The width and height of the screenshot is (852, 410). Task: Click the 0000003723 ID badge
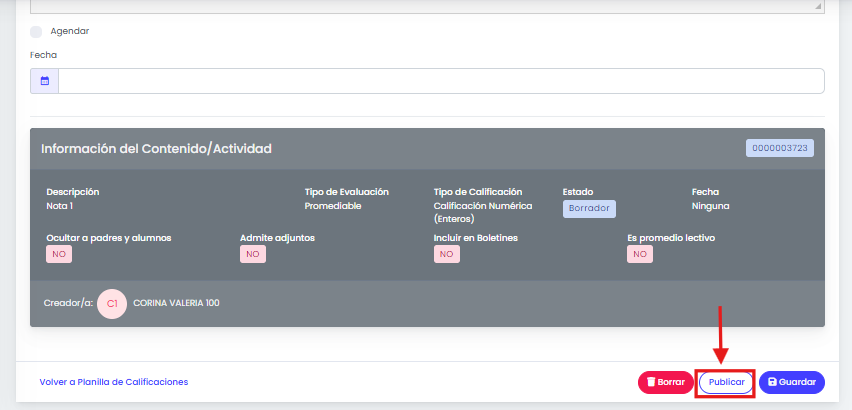coord(780,148)
